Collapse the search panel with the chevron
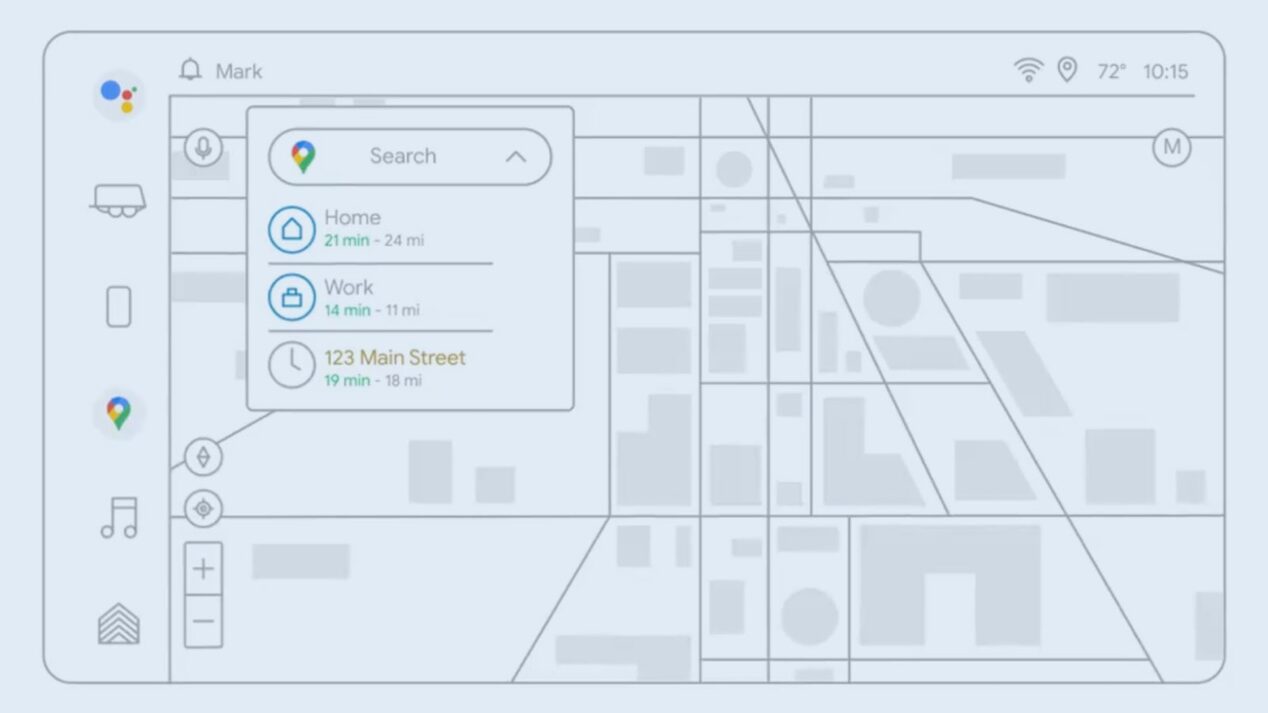 click(x=516, y=157)
